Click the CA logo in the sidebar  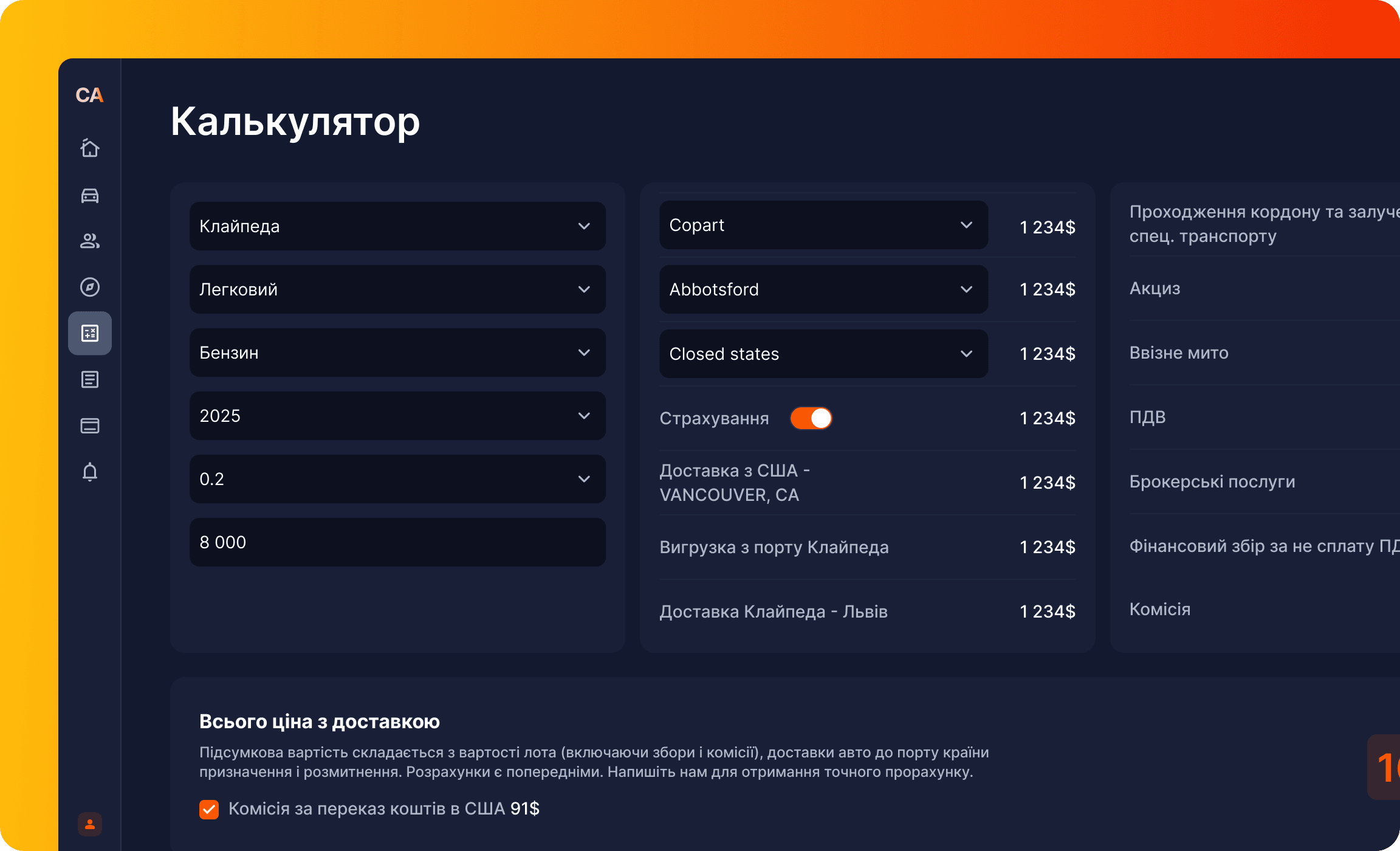coord(89,95)
